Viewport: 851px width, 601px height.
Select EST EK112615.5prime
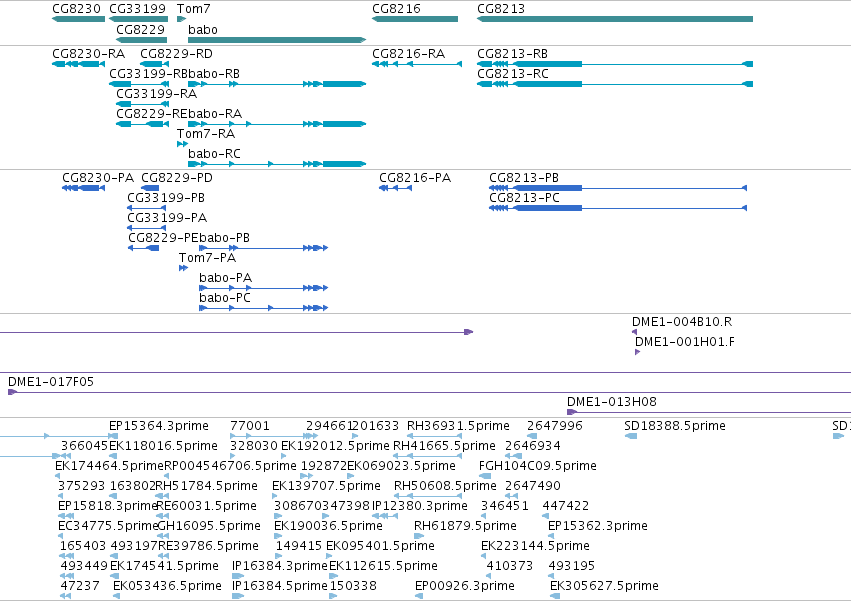coord(384,566)
